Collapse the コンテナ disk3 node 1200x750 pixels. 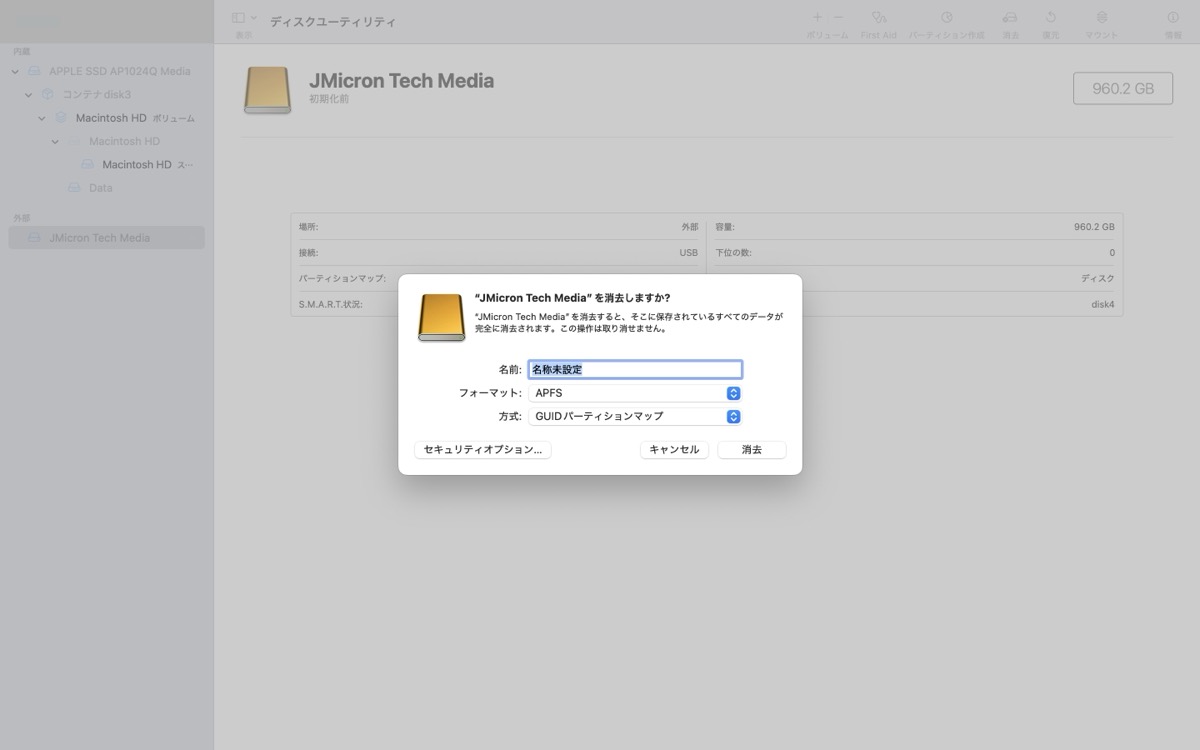pyautogui.click(x=28, y=95)
